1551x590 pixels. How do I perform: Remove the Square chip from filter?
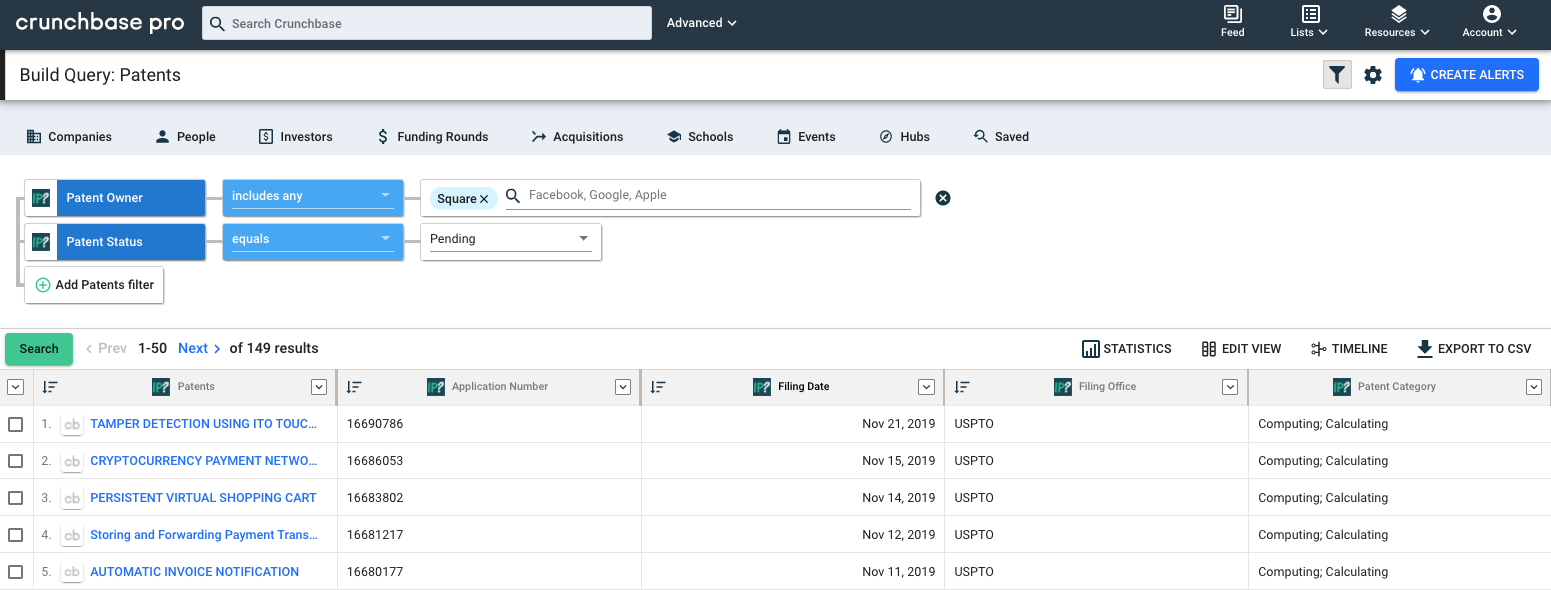click(484, 199)
